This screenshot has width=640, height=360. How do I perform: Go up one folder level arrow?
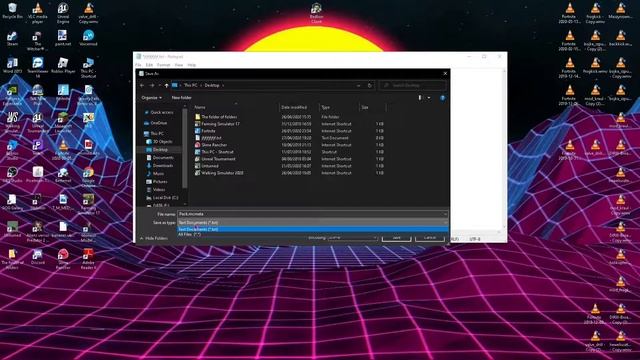[166, 85]
